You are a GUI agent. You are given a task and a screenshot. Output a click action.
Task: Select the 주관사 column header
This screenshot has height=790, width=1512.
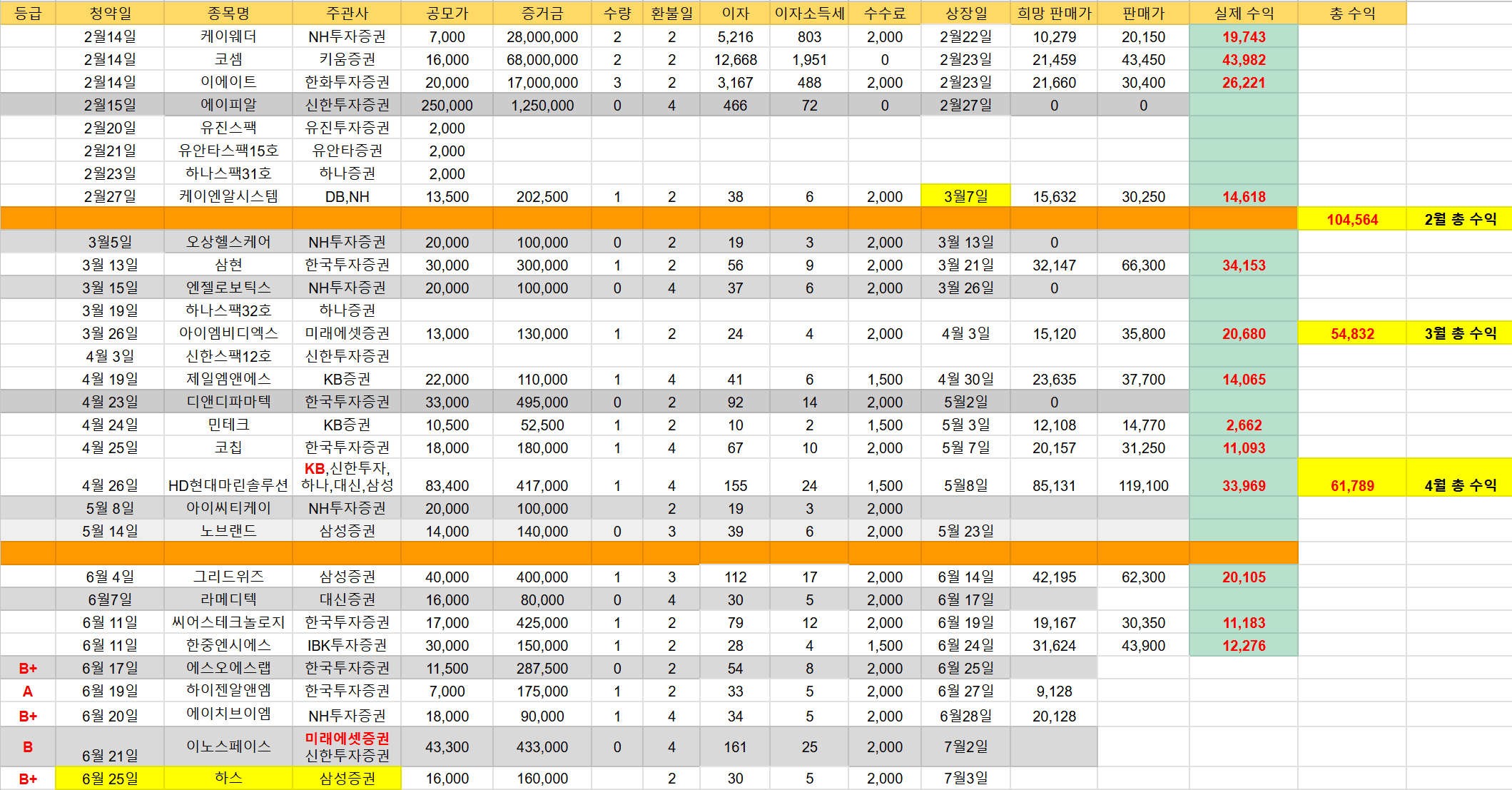coord(347,13)
